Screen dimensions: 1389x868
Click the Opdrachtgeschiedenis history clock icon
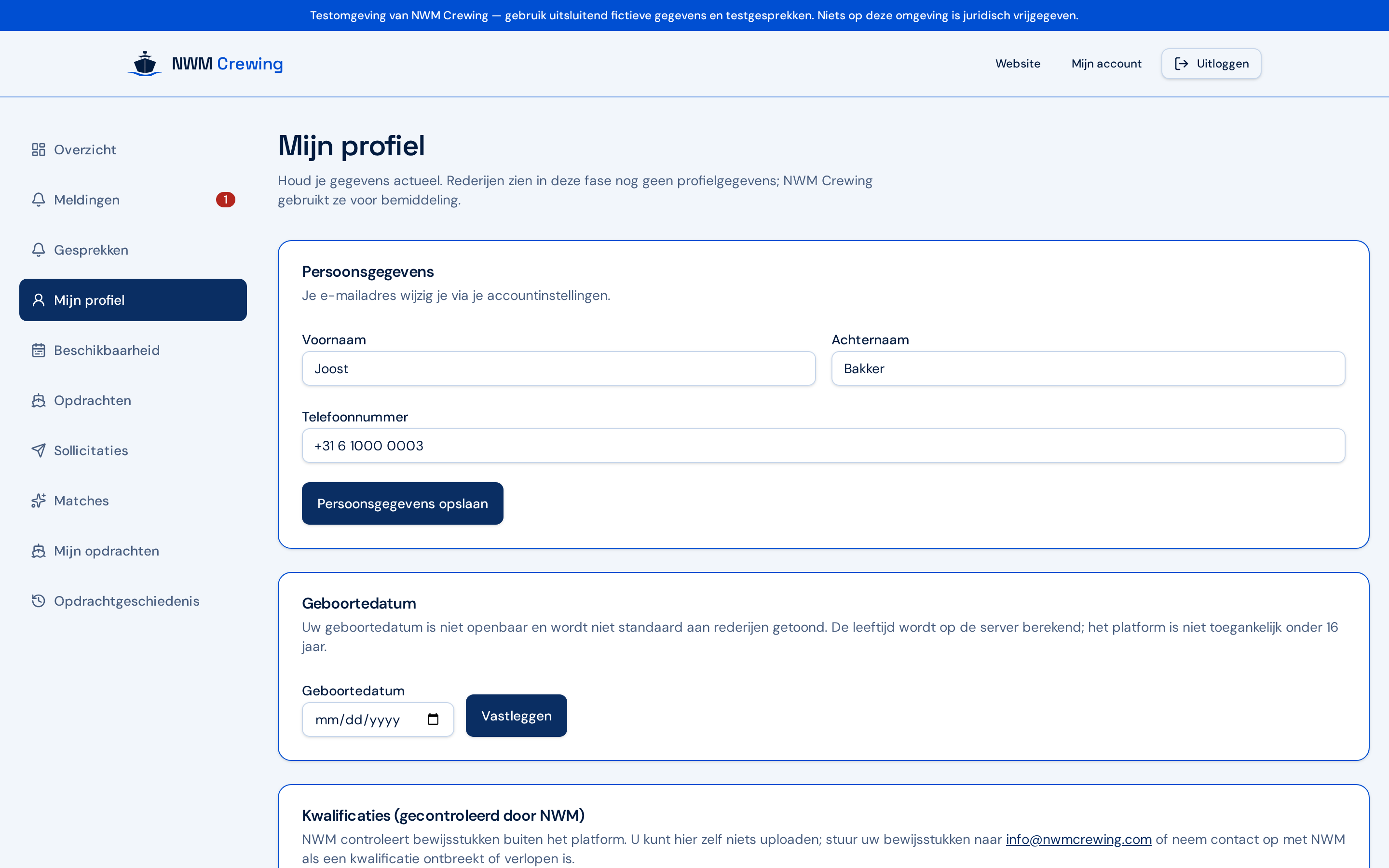(39, 601)
